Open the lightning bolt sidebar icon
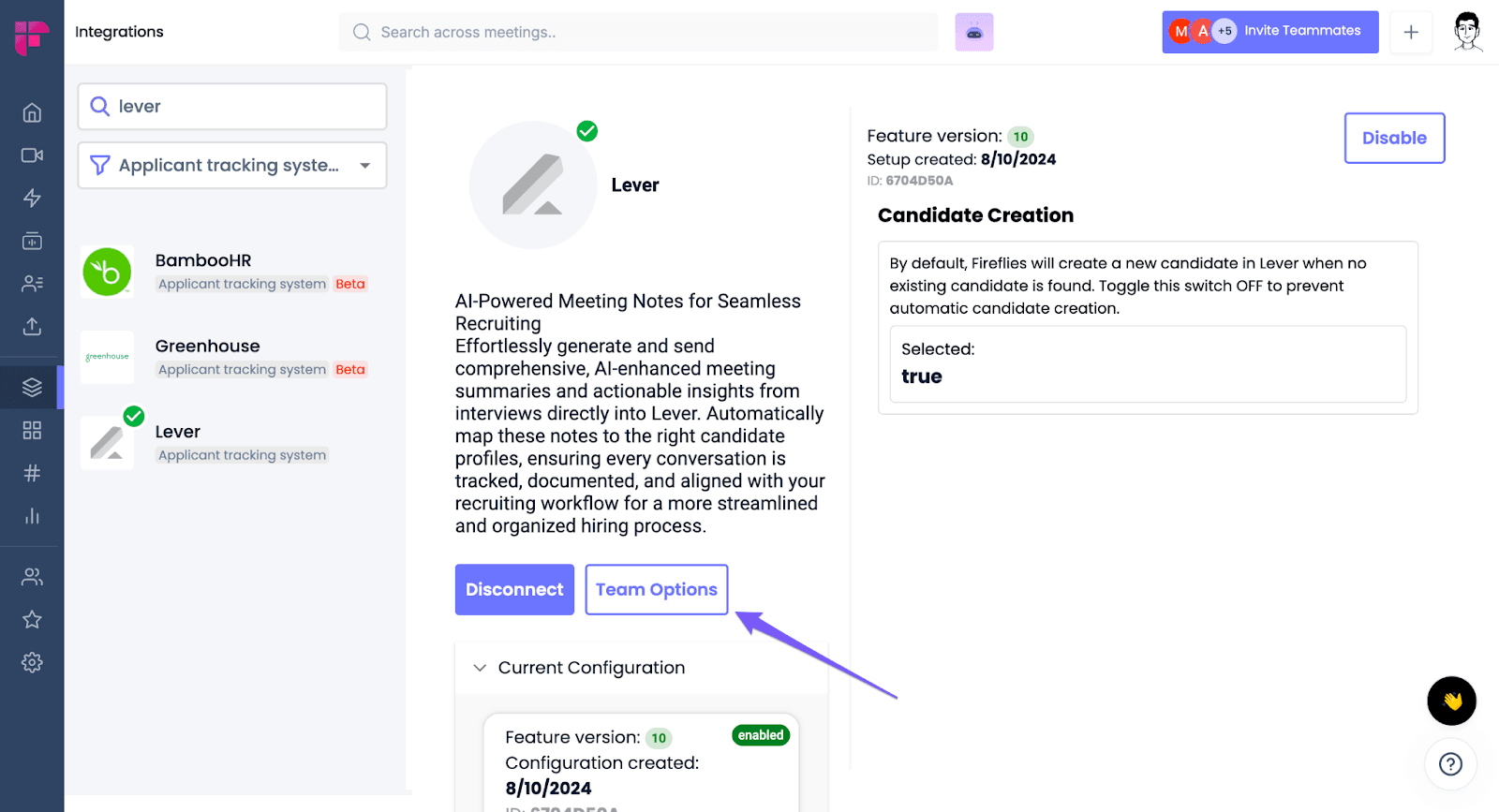Screen dimensions: 1499x812 pyautogui.click(x=32, y=199)
